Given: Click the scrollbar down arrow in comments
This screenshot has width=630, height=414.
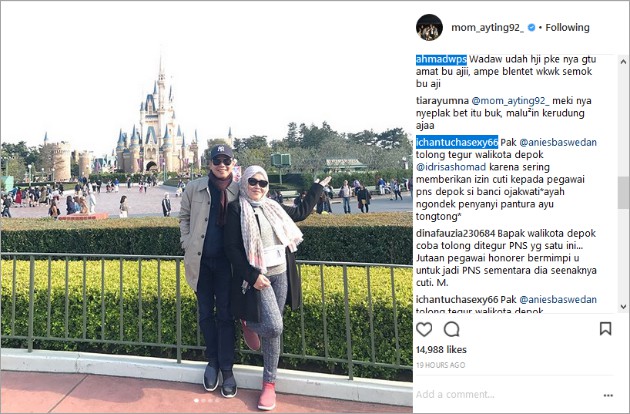Looking at the screenshot, I should pyautogui.click(x=623, y=307).
